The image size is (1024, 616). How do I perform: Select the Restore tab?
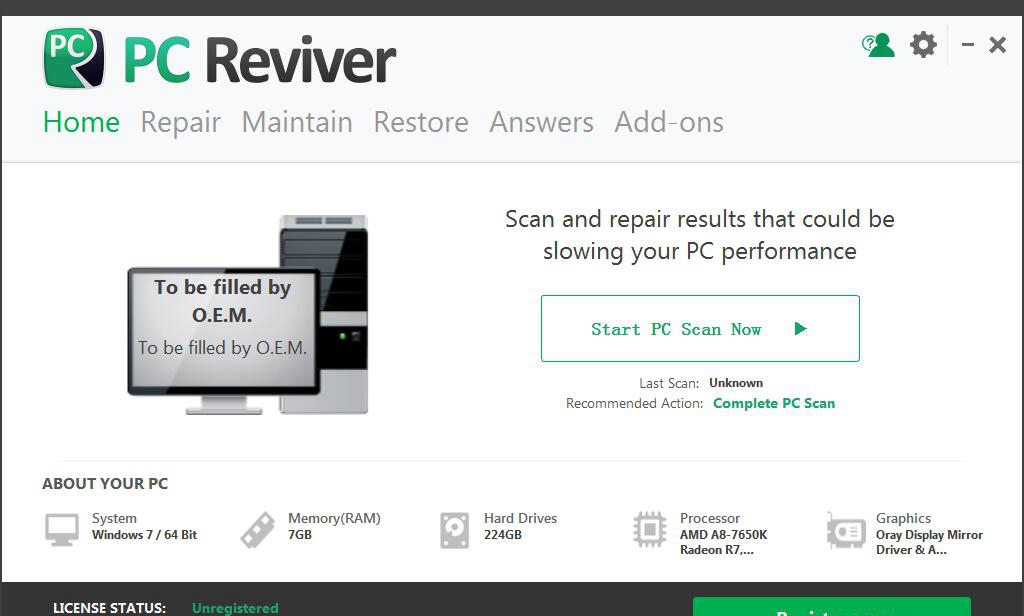coord(421,122)
